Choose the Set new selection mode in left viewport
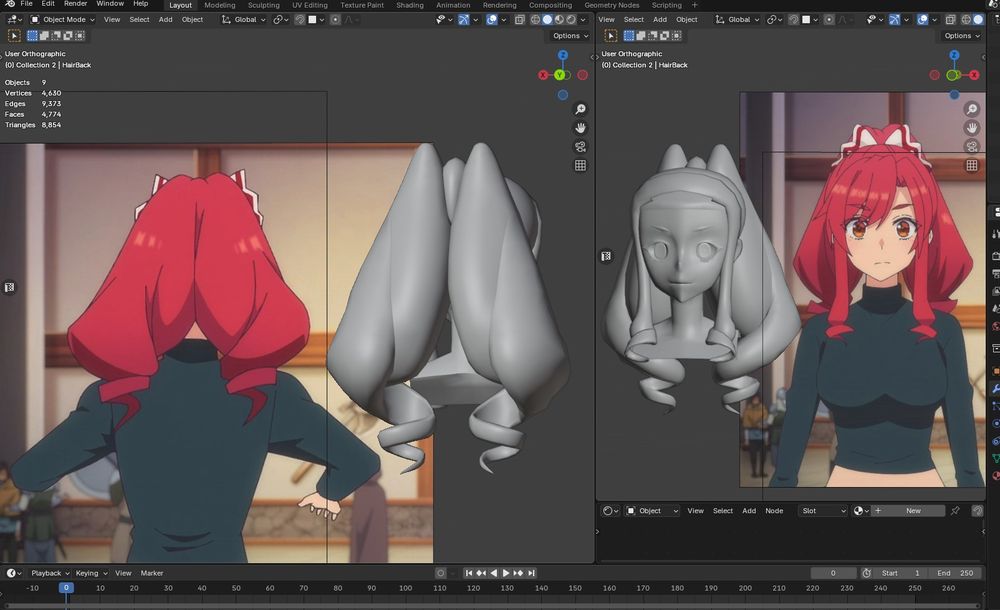The image size is (1000, 610). point(33,36)
